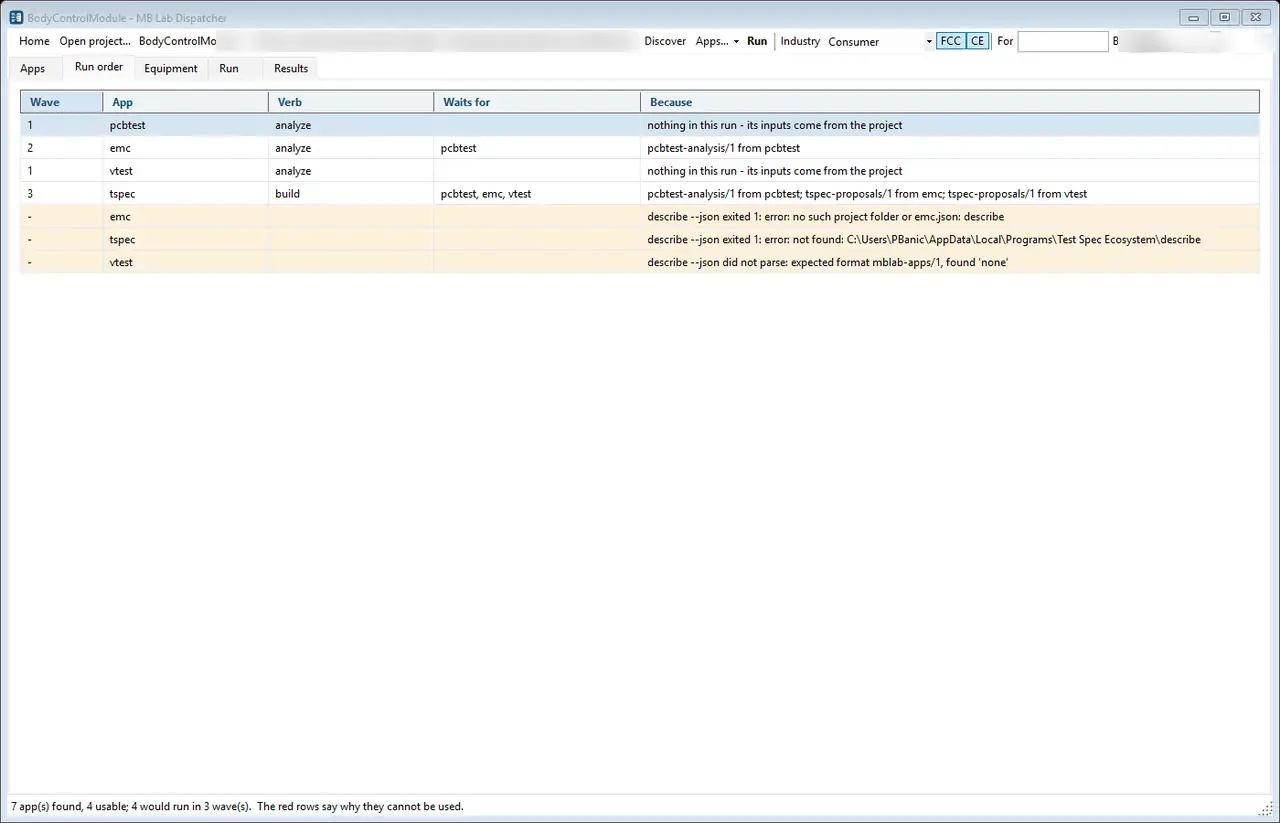Click the Discover button
Screen dimensions: 1280x823
665,41
